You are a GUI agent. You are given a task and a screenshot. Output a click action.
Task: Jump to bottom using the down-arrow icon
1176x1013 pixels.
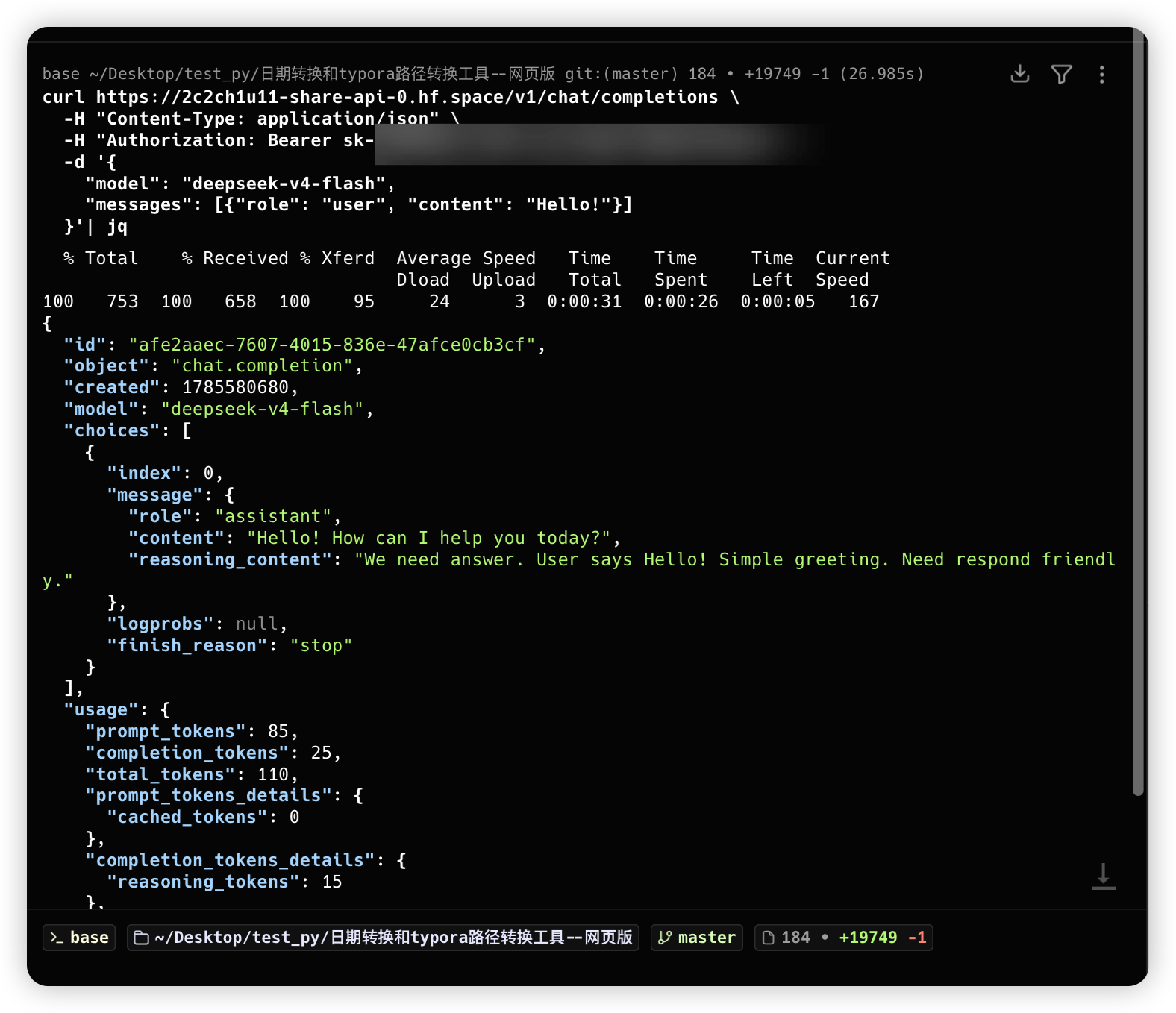[1103, 876]
